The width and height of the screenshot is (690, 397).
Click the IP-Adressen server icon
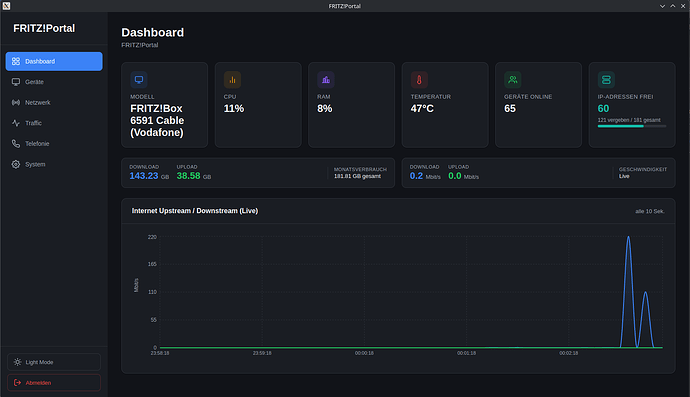[x=606, y=80]
